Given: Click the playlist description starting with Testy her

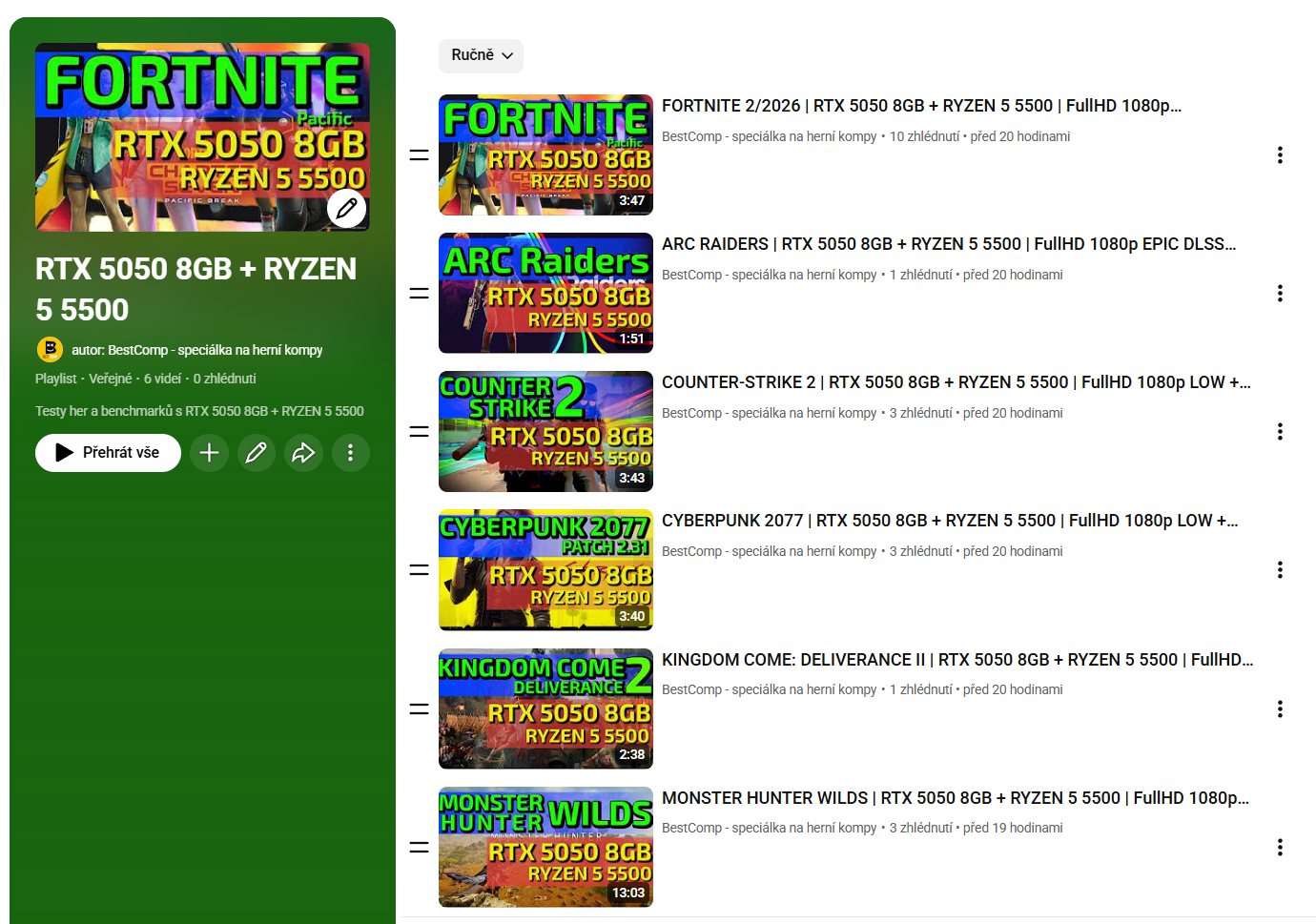Looking at the screenshot, I should 199,411.
